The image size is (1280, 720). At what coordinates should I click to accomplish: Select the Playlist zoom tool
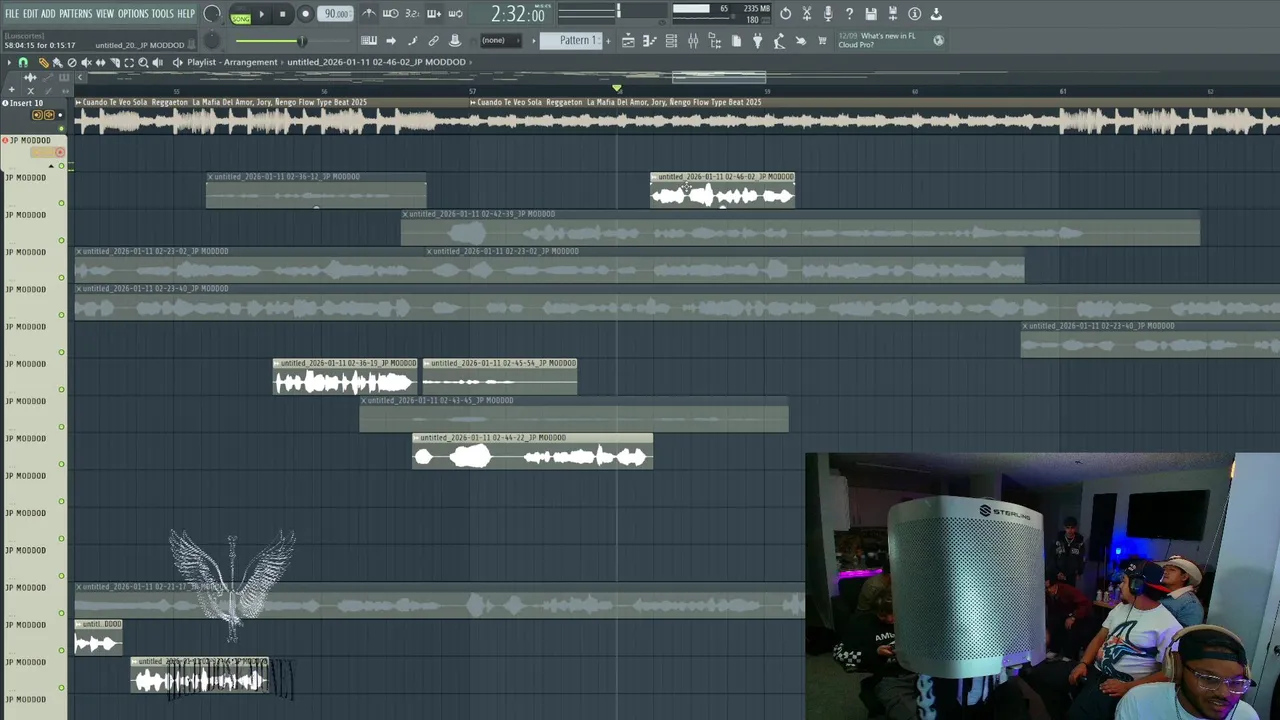pyautogui.click(x=143, y=62)
